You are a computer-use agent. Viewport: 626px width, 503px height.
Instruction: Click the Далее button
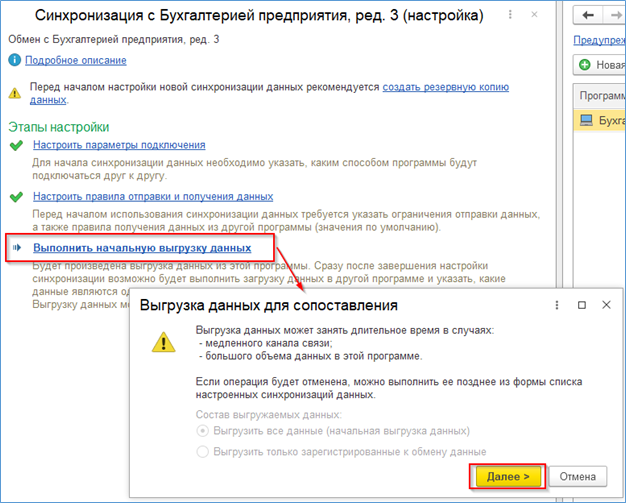(508, 476)
